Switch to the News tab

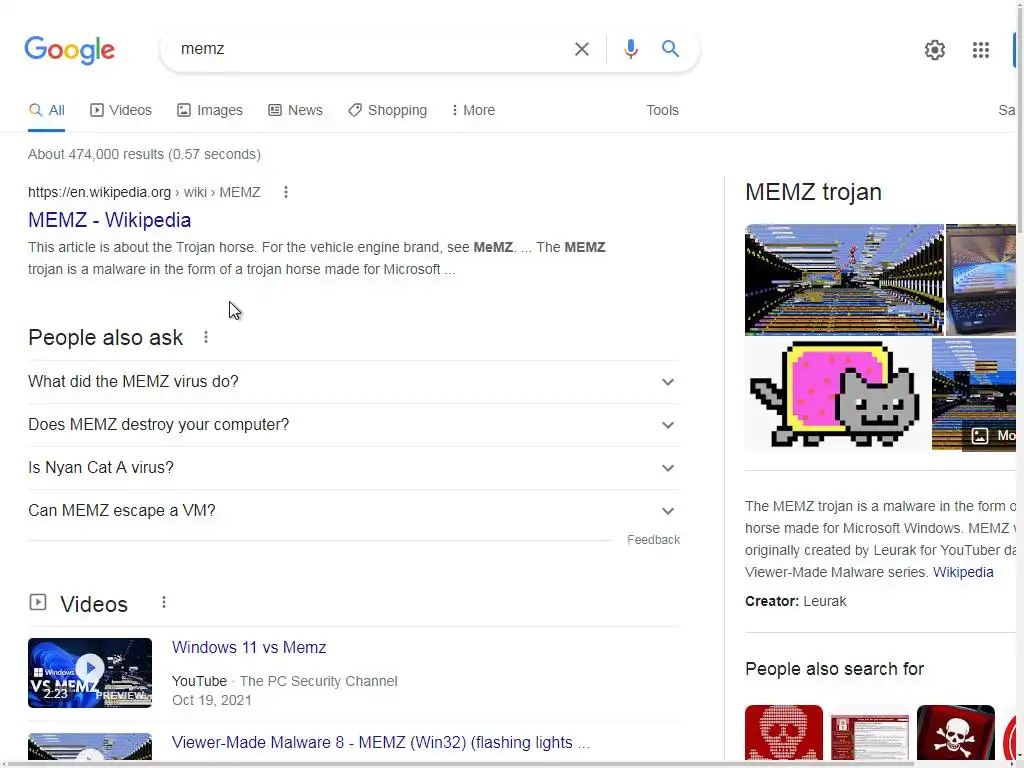click(x=295, y=110)
